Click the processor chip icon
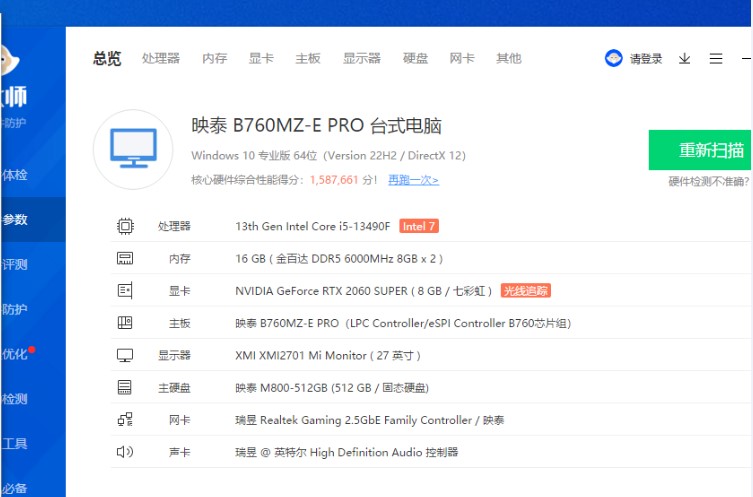Screen dimensions: 753x497 pos(125,226)
